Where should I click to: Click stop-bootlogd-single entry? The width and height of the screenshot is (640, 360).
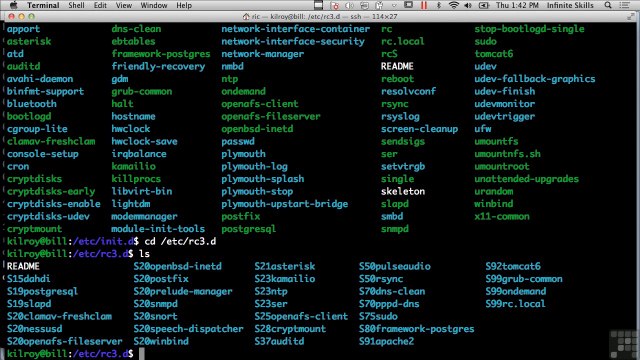click(x=529, y=29)
